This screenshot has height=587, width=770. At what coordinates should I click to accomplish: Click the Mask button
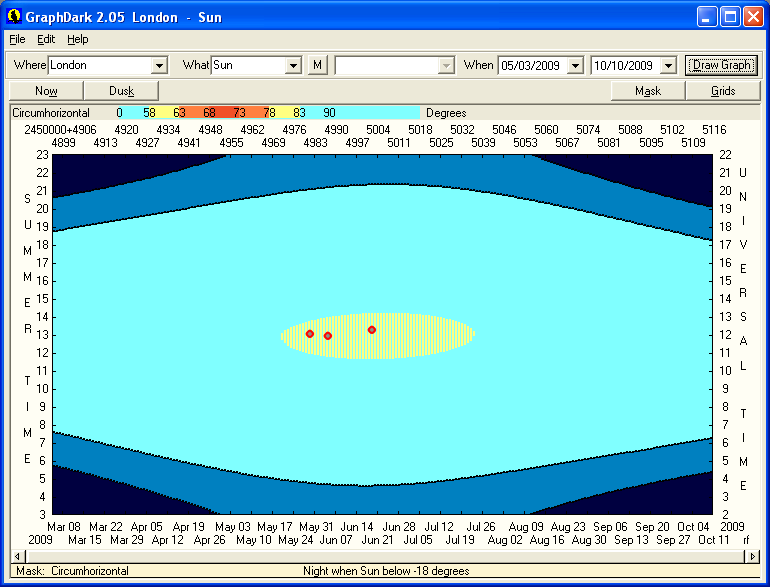coord(648,91)
